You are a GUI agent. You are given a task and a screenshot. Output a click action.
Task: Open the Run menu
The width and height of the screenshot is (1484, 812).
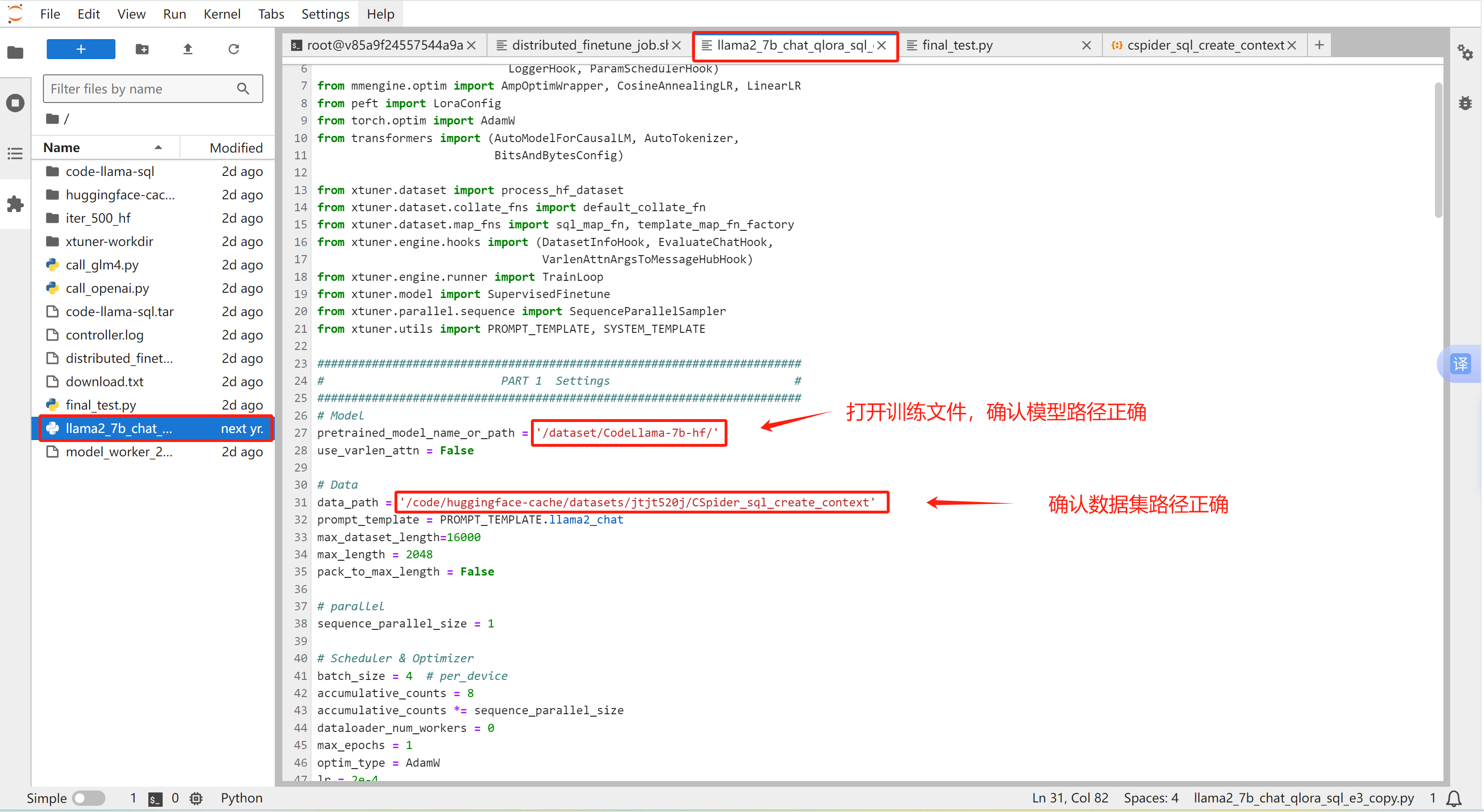[x=175, y=14]
